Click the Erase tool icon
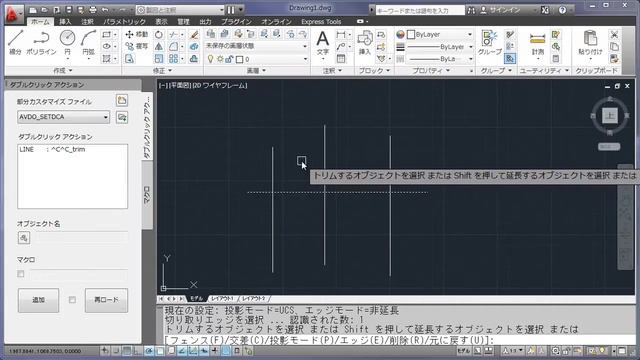 (194, 34)
